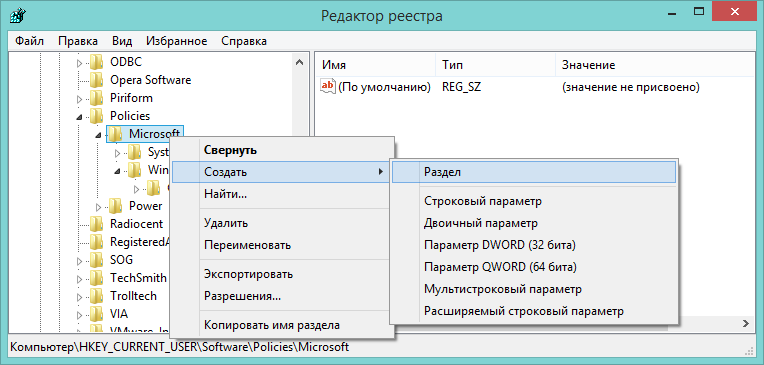Expand the VIA tree node
This screenshot has width=764, height=365.
[80, 314]
